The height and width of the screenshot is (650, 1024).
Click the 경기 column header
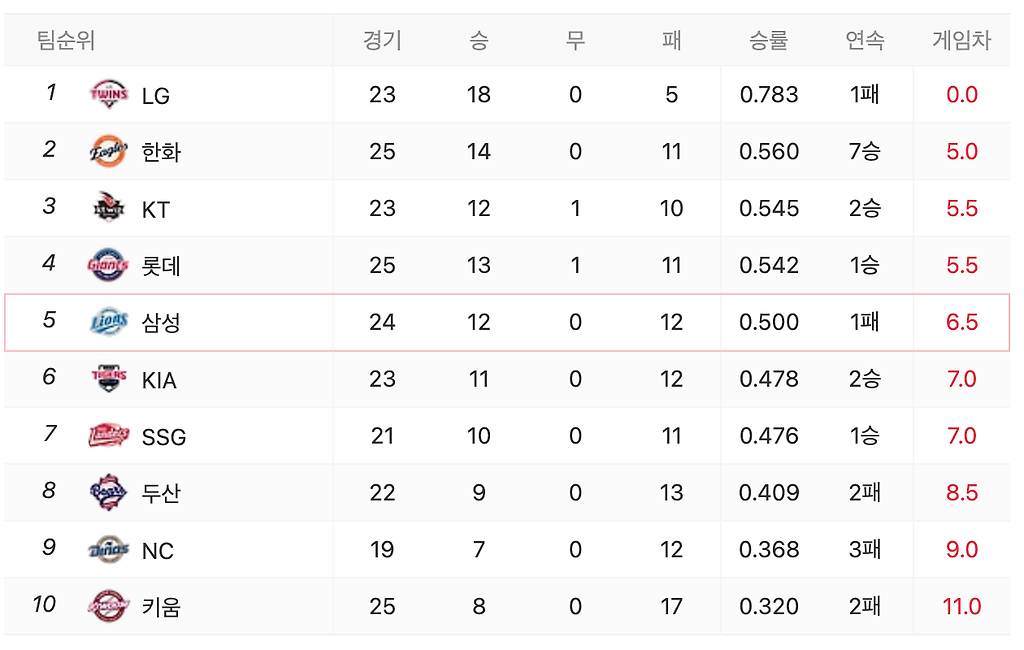pos(382,41)
